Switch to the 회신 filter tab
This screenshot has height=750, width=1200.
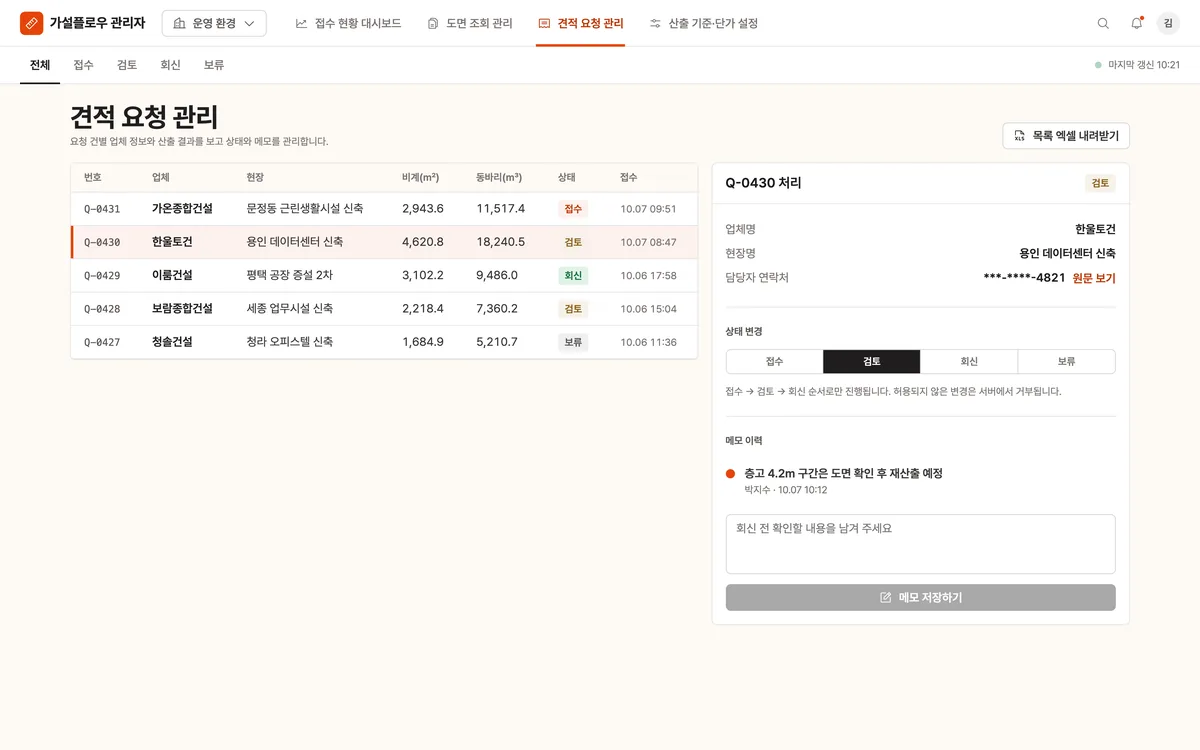pyautogui.click(x=170, y=65)
